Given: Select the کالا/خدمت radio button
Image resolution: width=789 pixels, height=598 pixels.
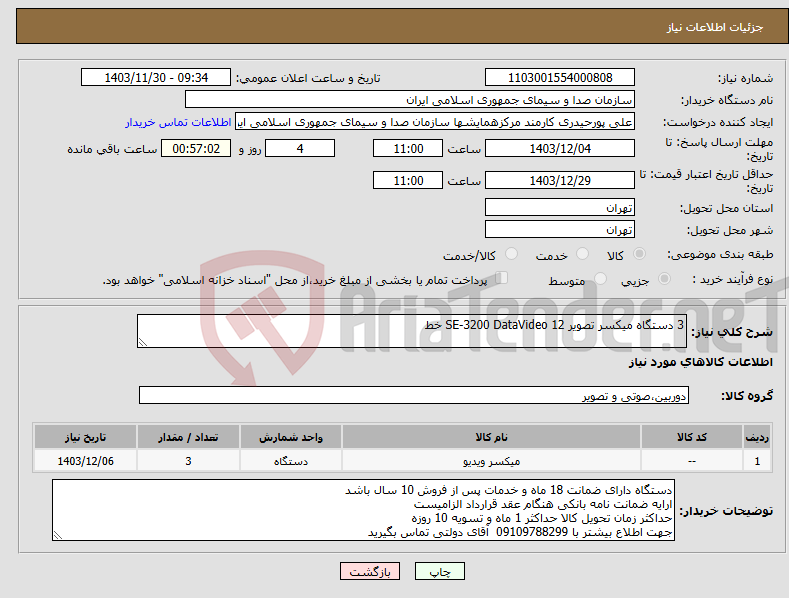Looking at the screenshot, I should (511, 254).
